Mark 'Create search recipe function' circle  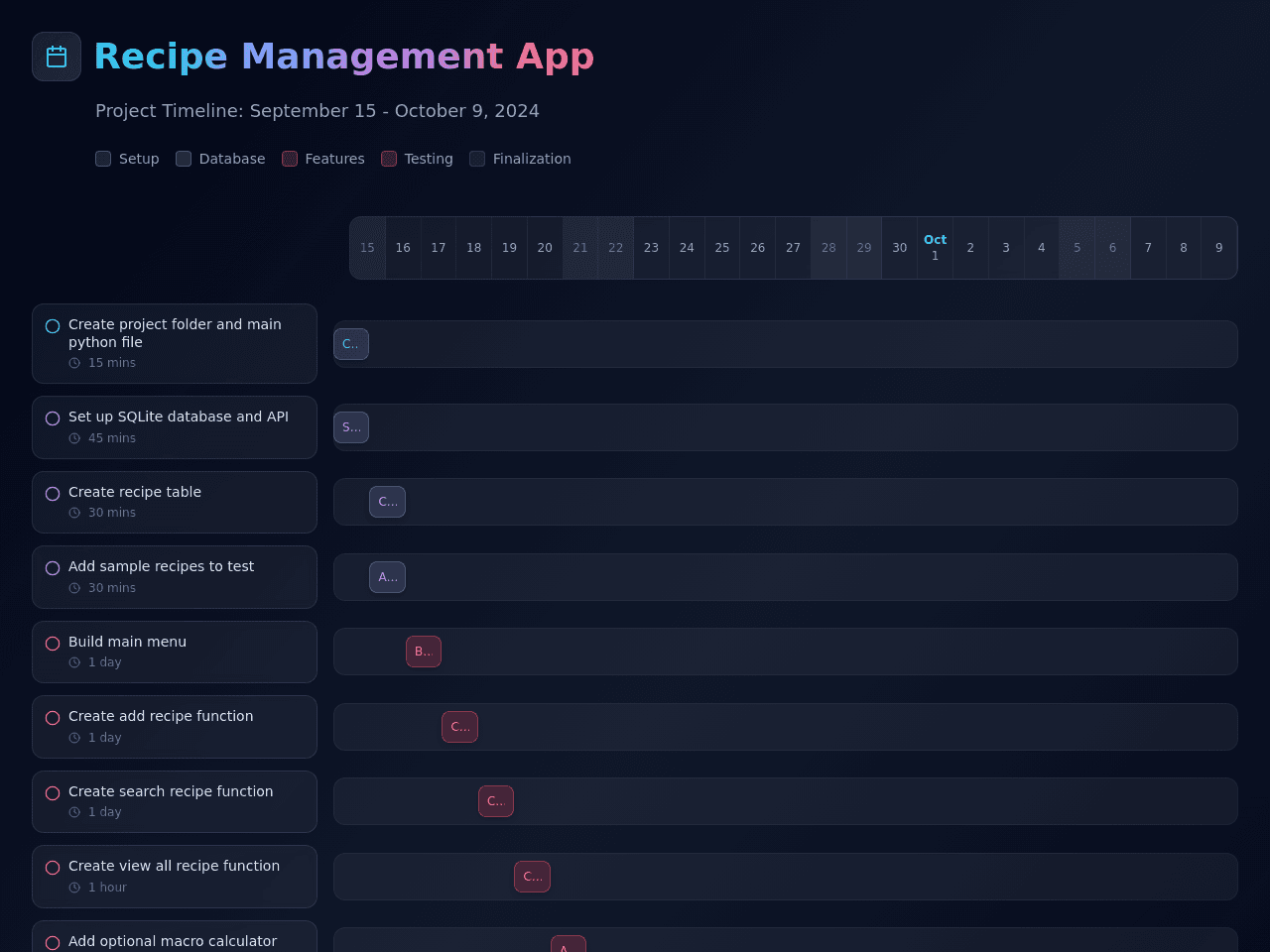click(x=53, y=793)
